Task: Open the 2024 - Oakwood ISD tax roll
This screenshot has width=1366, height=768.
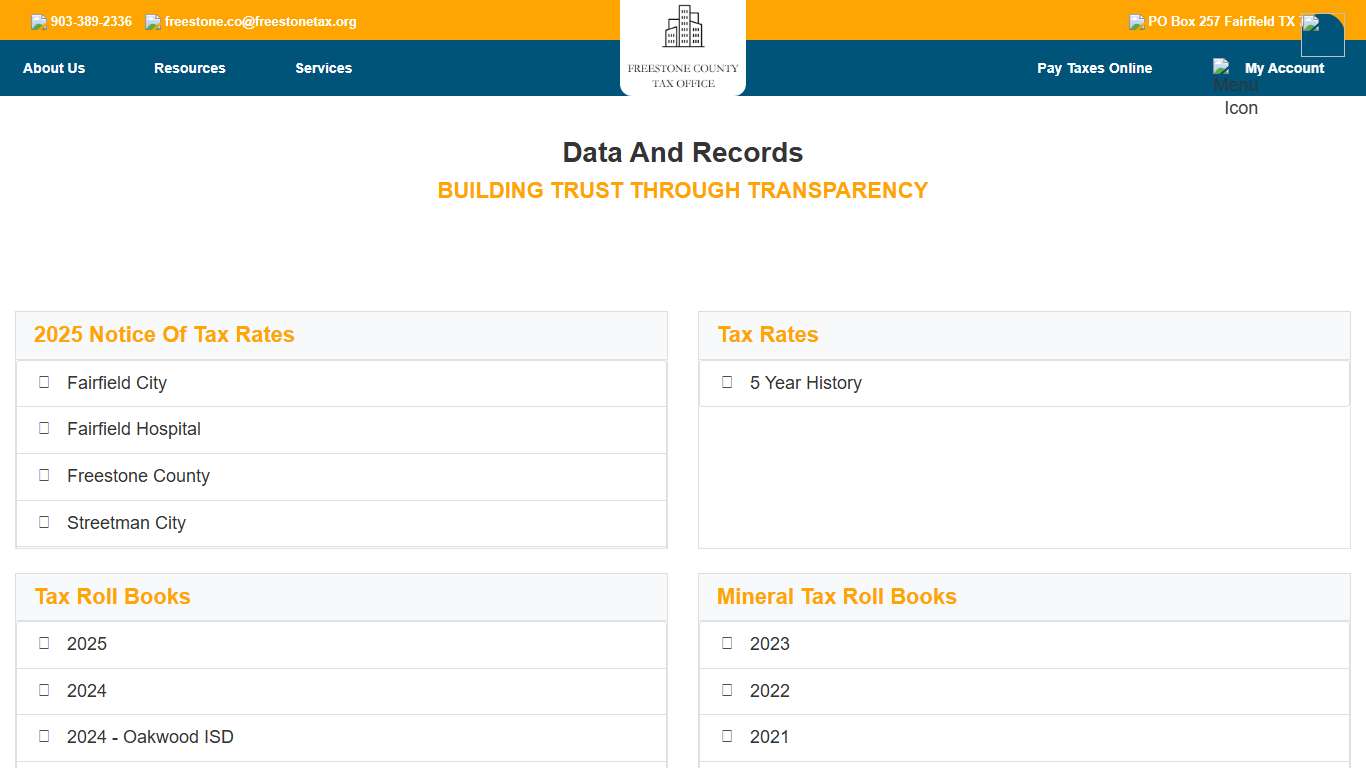Action: 150,737
